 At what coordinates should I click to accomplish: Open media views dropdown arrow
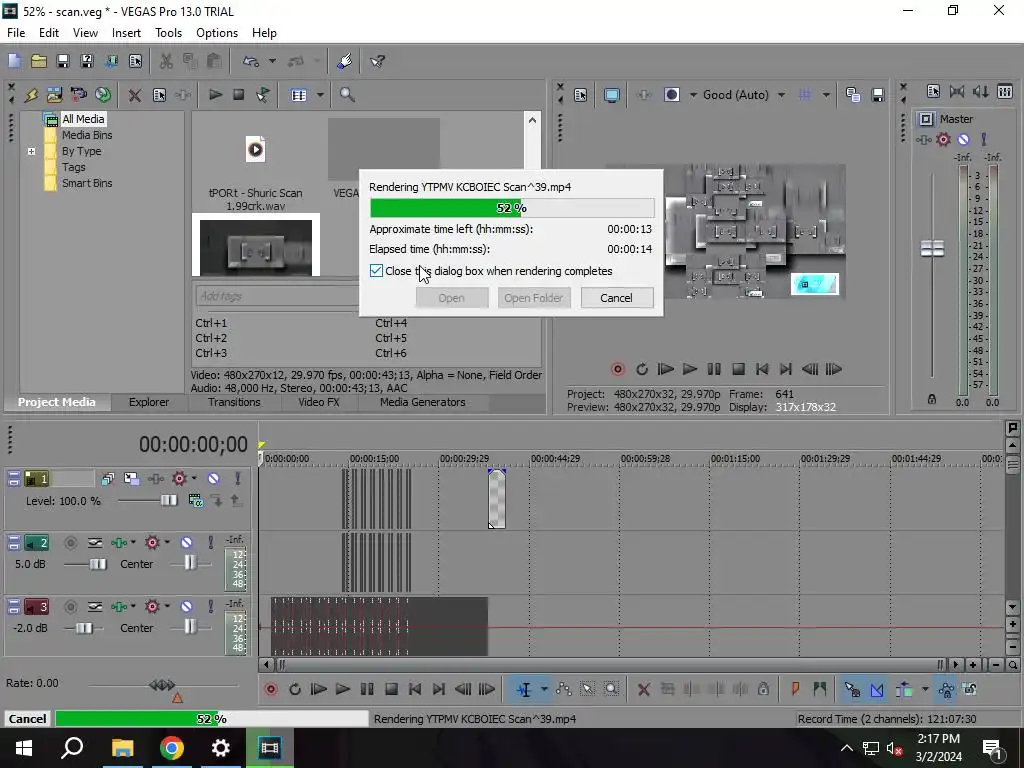(x=320, y=95)
